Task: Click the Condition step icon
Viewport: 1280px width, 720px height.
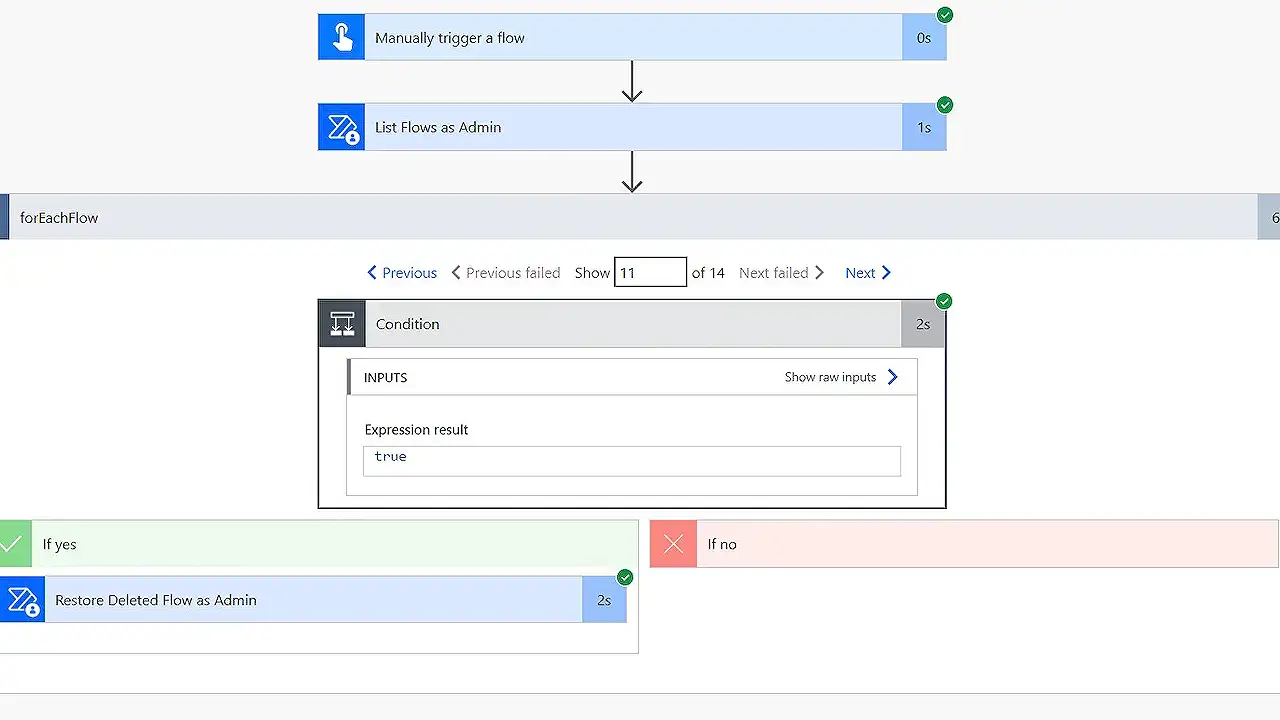Action: point(343,323)
